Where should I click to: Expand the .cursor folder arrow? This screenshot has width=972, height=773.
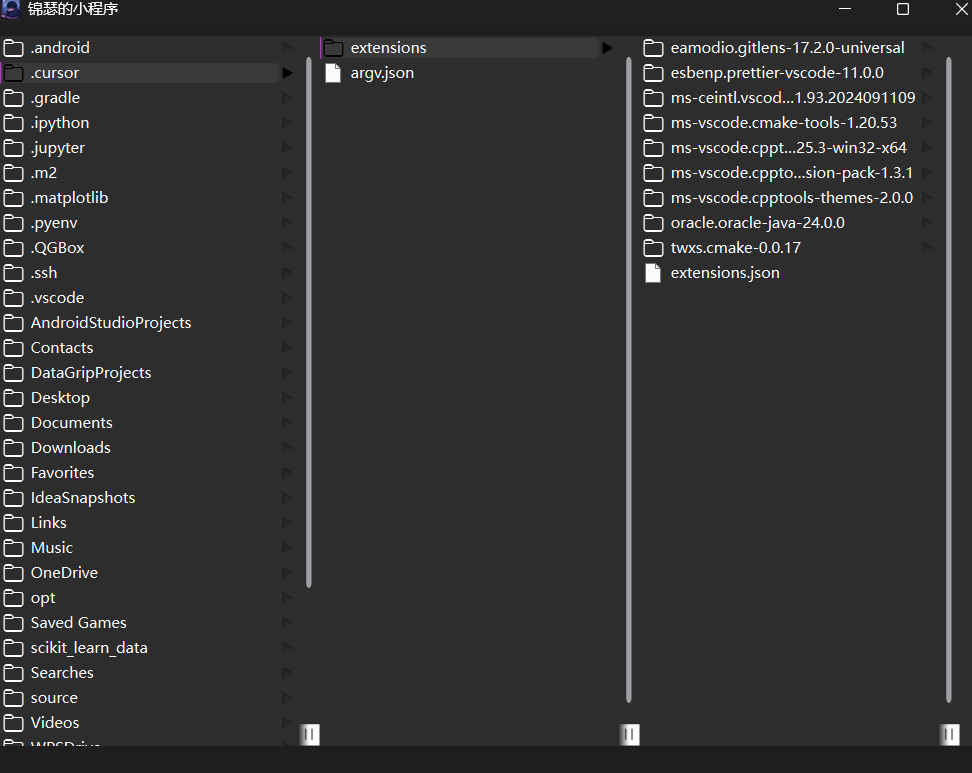click(287, 72)
